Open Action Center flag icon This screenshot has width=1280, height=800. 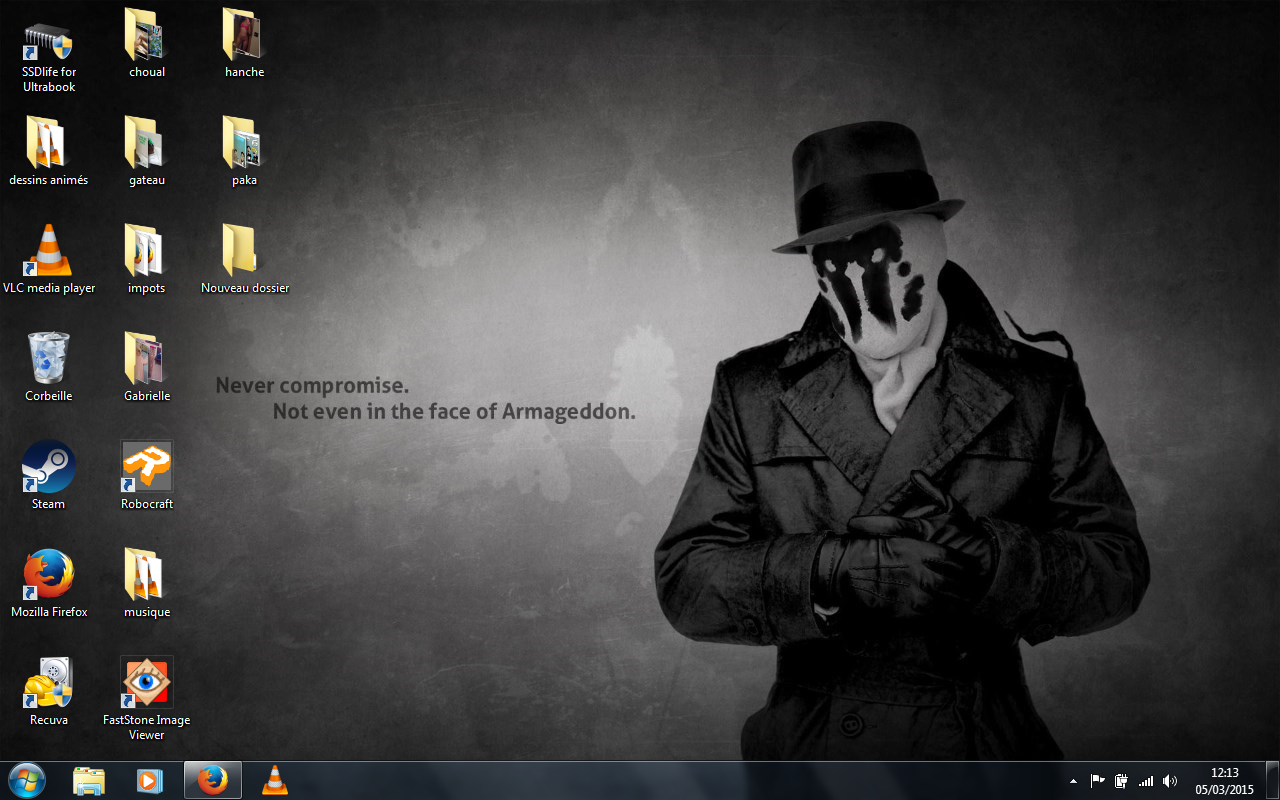pos(1097,781)
